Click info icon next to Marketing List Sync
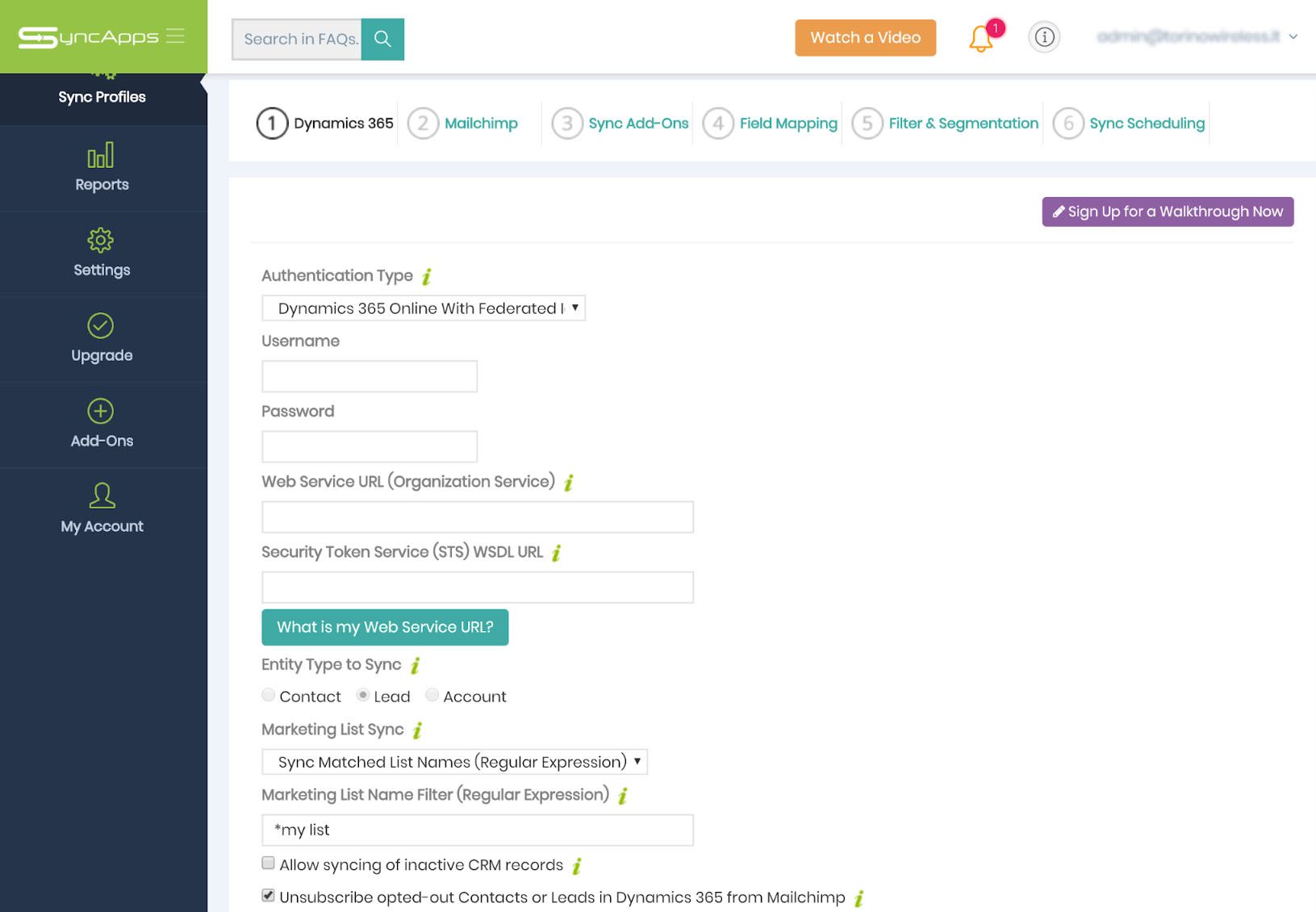 (418, 730)
